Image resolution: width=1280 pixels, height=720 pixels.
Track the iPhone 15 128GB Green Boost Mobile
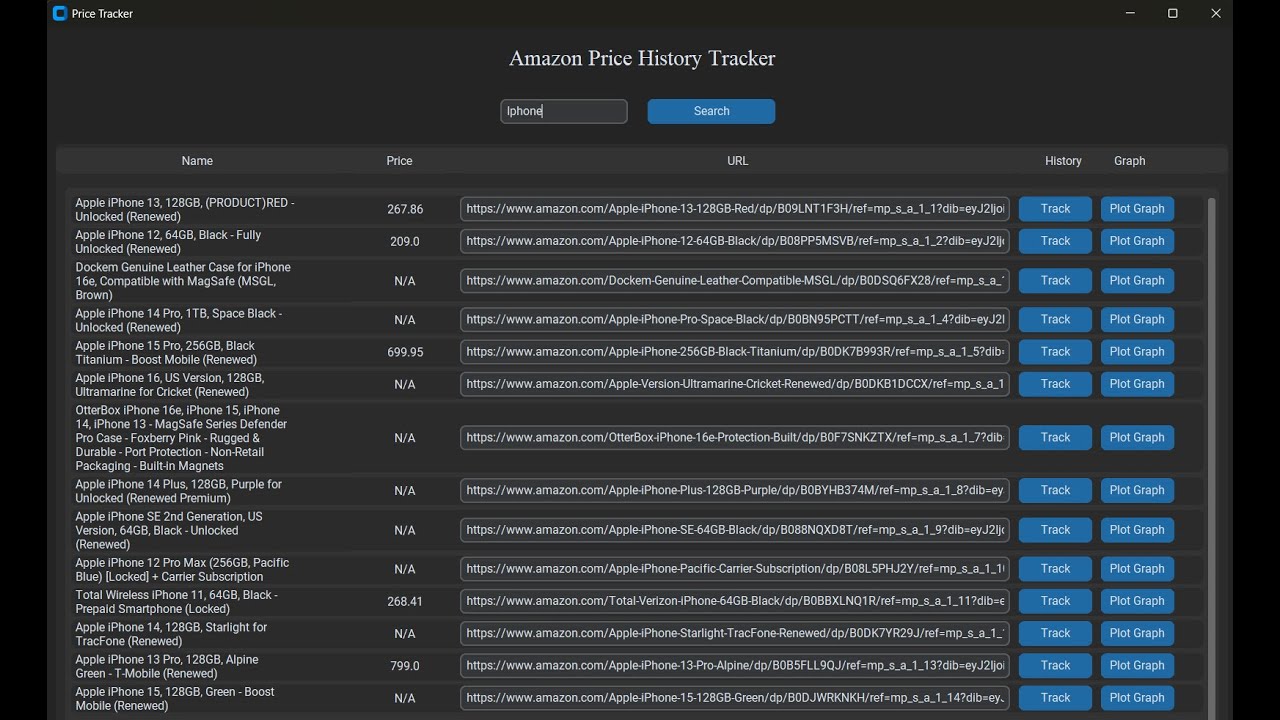1055,698
